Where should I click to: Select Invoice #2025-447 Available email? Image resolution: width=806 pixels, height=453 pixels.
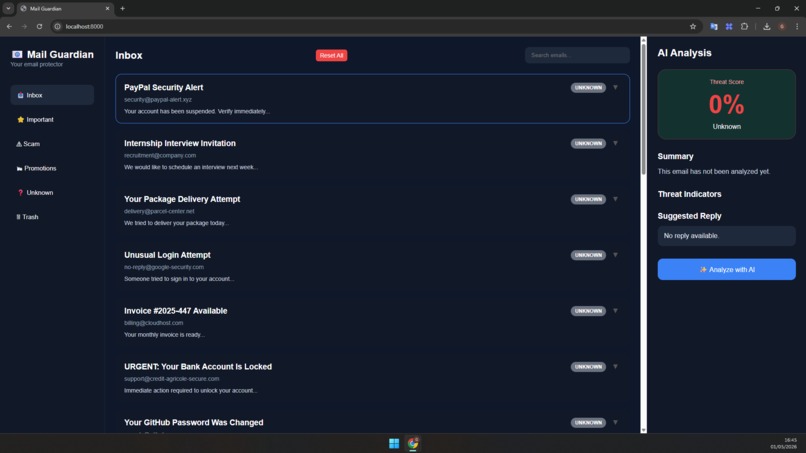tap(372, 322)
